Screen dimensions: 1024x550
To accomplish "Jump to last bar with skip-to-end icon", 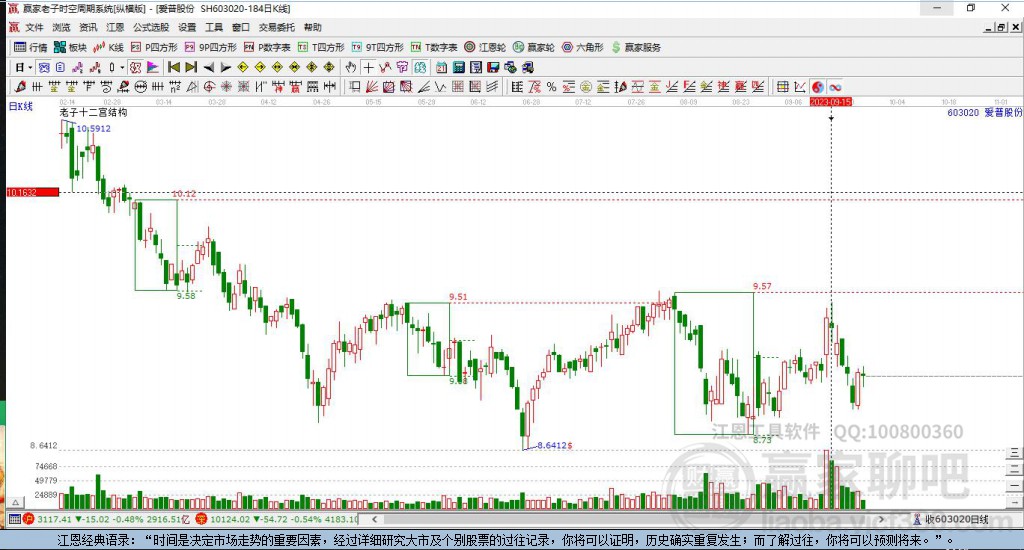I will coord(191,67).
